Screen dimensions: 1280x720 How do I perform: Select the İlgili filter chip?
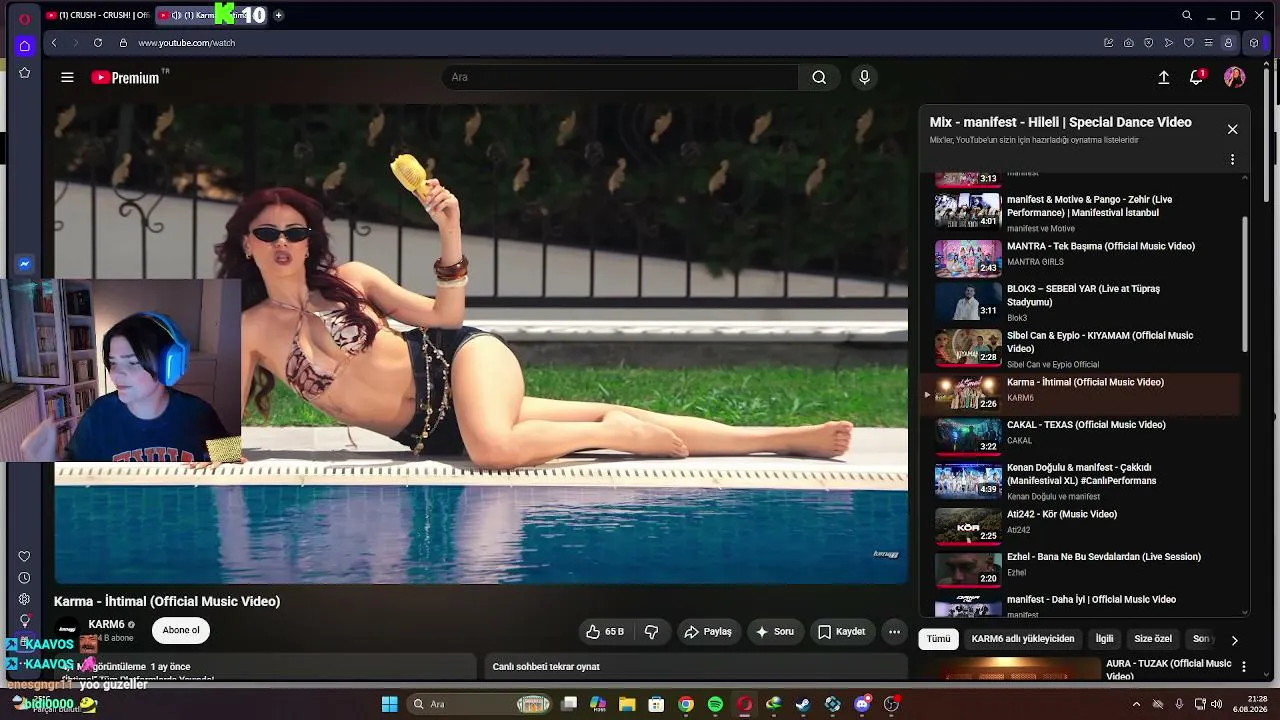tap(1104, 639)
